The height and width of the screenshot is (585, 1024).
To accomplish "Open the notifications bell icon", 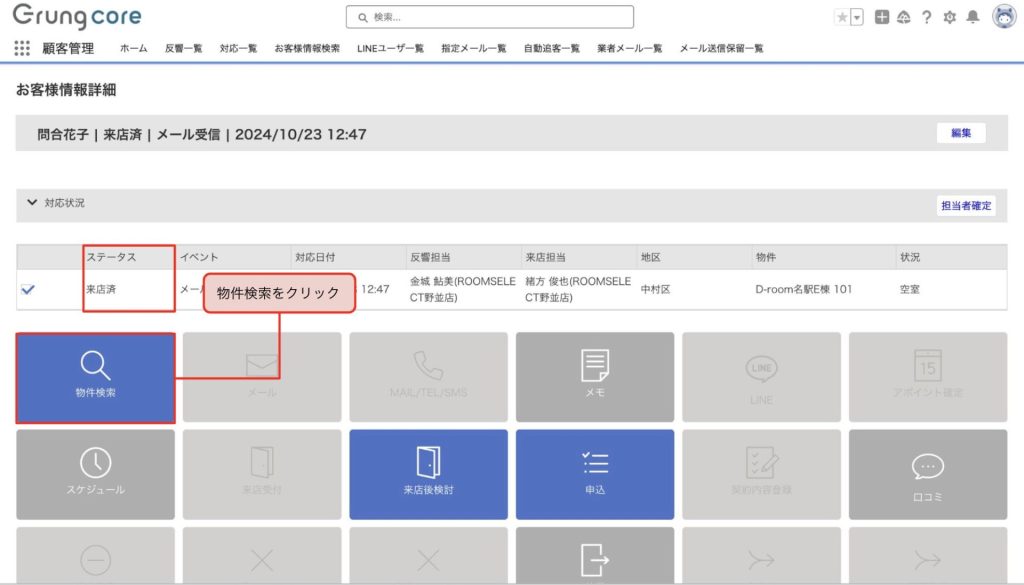I will tap(972, 17).
